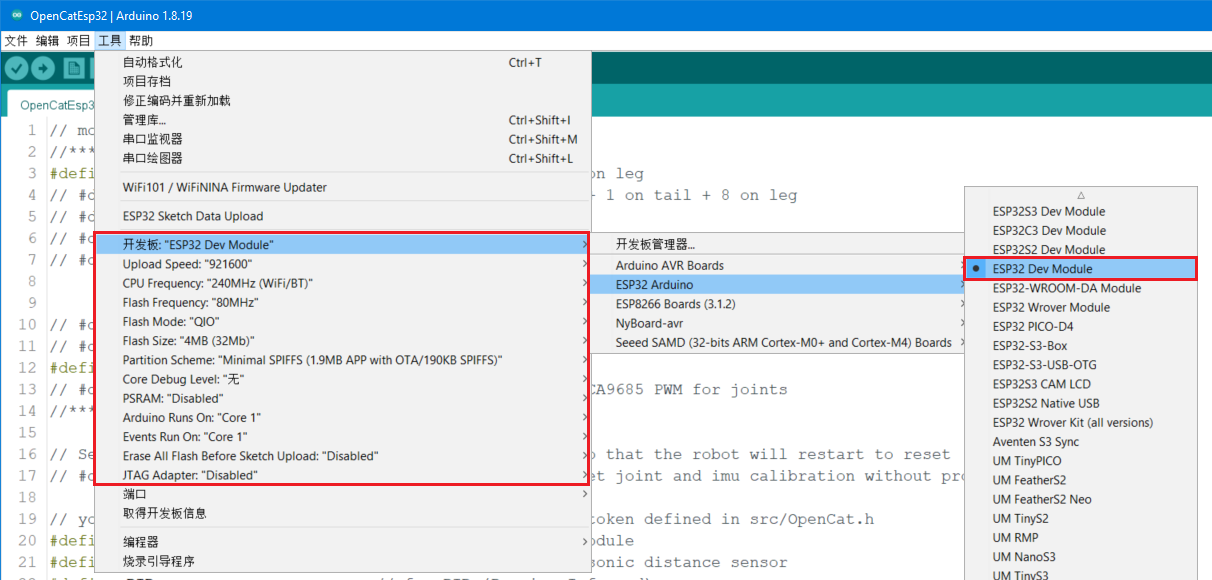The height and width of the screenshot is (580, 1212).
Task: Select the ESP32S3 Dev Module board
Action: [x=1081, y=211]
